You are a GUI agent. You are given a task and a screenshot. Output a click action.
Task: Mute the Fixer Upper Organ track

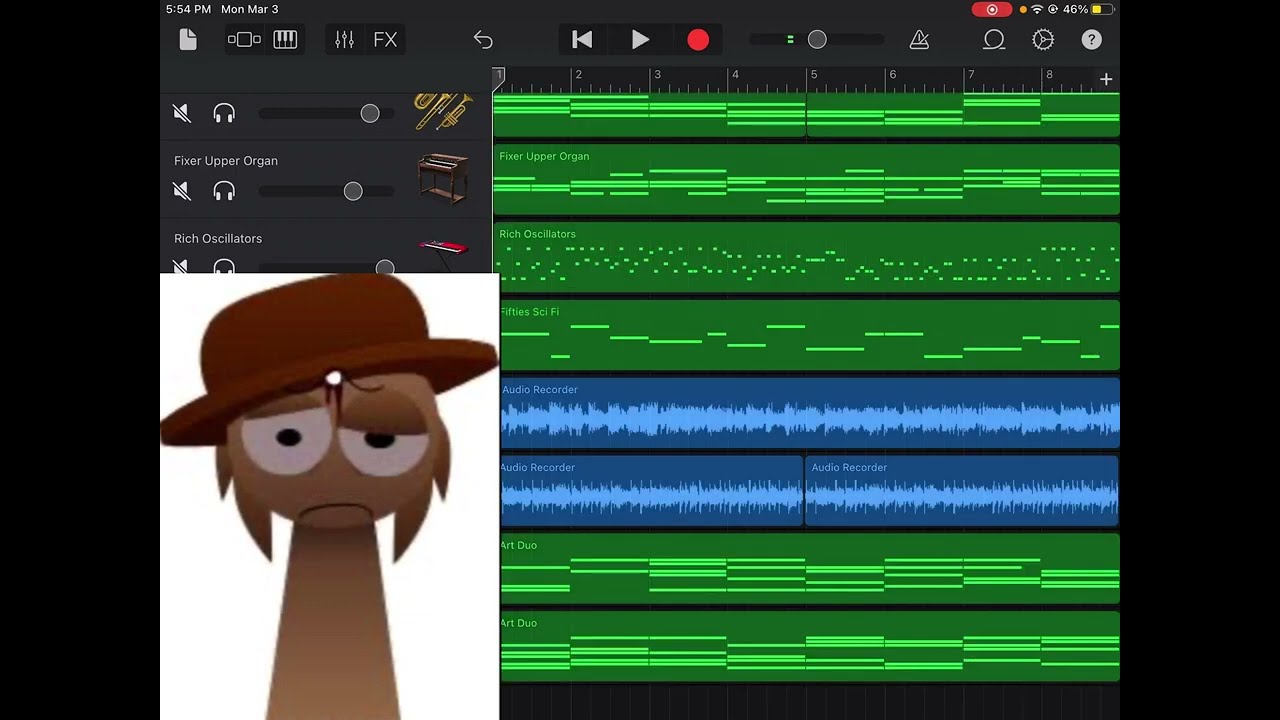click(182, 191)
